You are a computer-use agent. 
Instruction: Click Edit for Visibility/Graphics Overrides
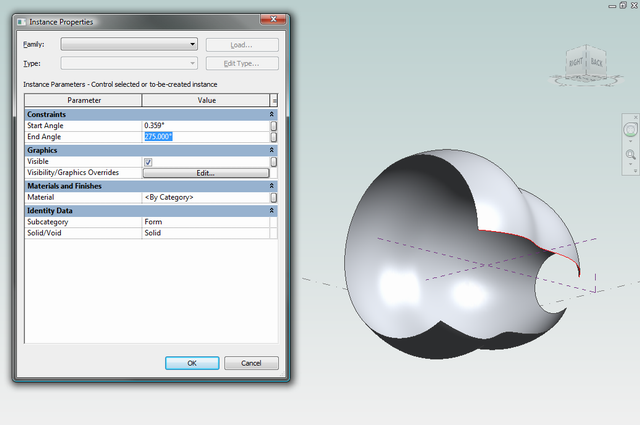[x=206, y=173]
